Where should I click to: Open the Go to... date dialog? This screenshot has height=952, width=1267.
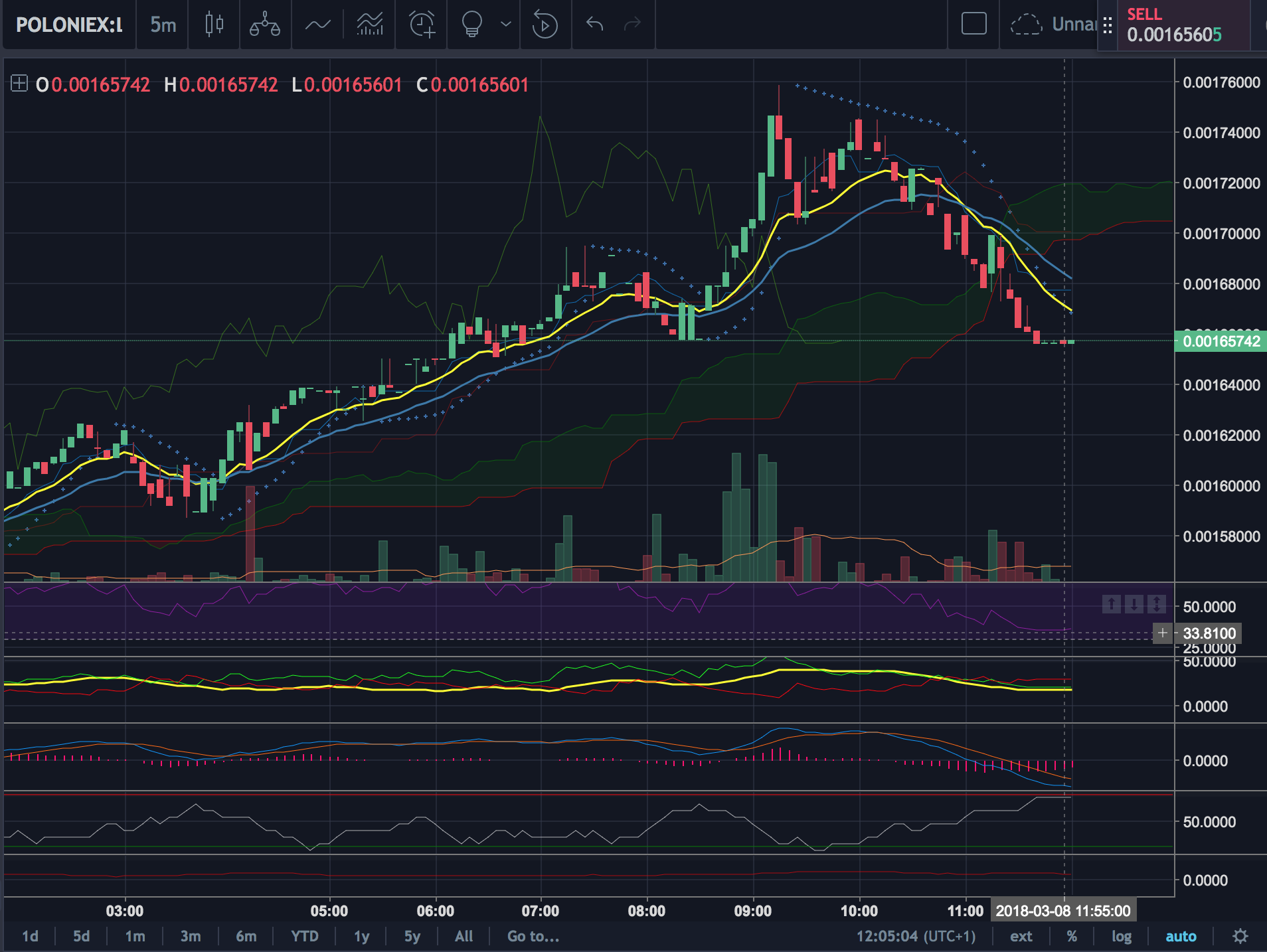point(533,936)
